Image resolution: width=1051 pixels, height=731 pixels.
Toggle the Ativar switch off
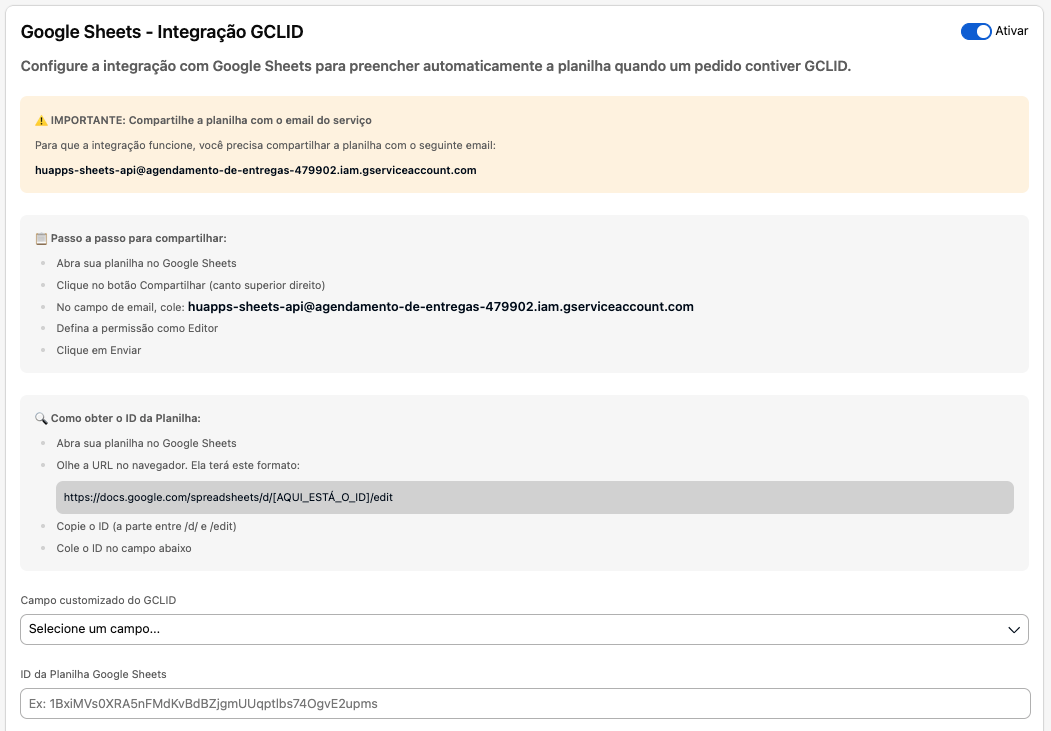coord(975,31)
